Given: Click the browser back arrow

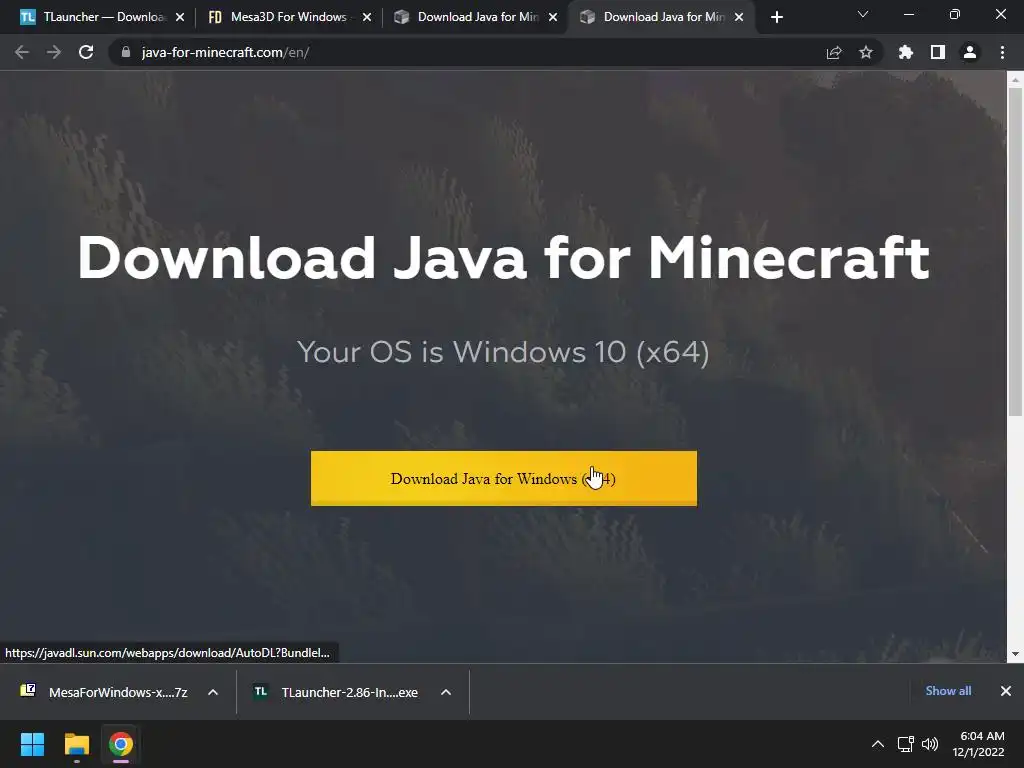Looking at the screenshot, I should pyautogui.click(x=22, y=52).
